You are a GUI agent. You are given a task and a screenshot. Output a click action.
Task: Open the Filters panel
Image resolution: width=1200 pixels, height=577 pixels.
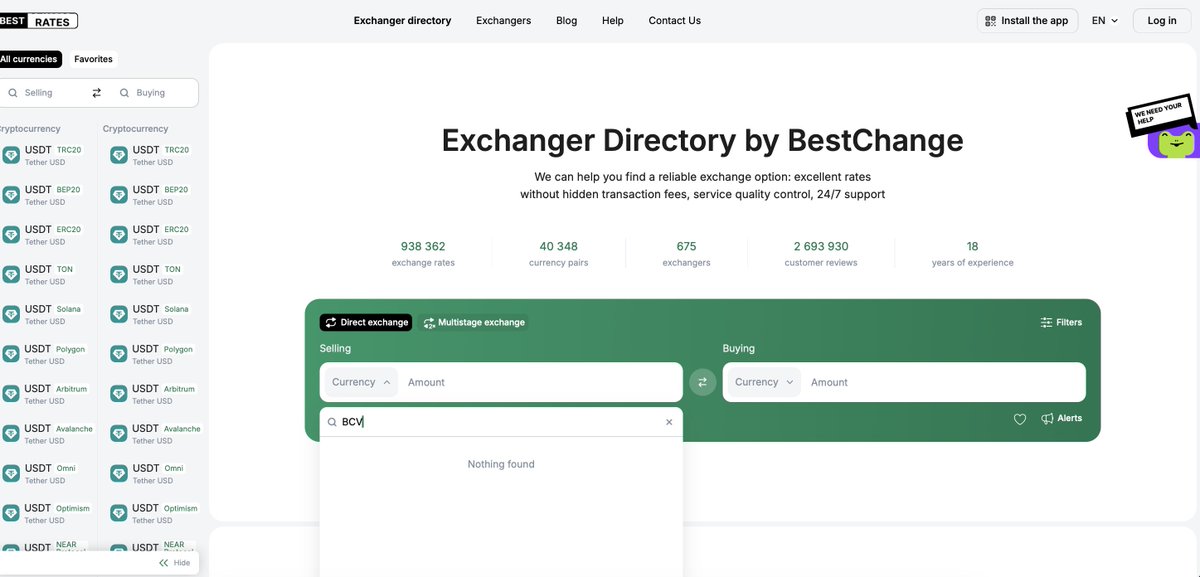[1061, 322]
